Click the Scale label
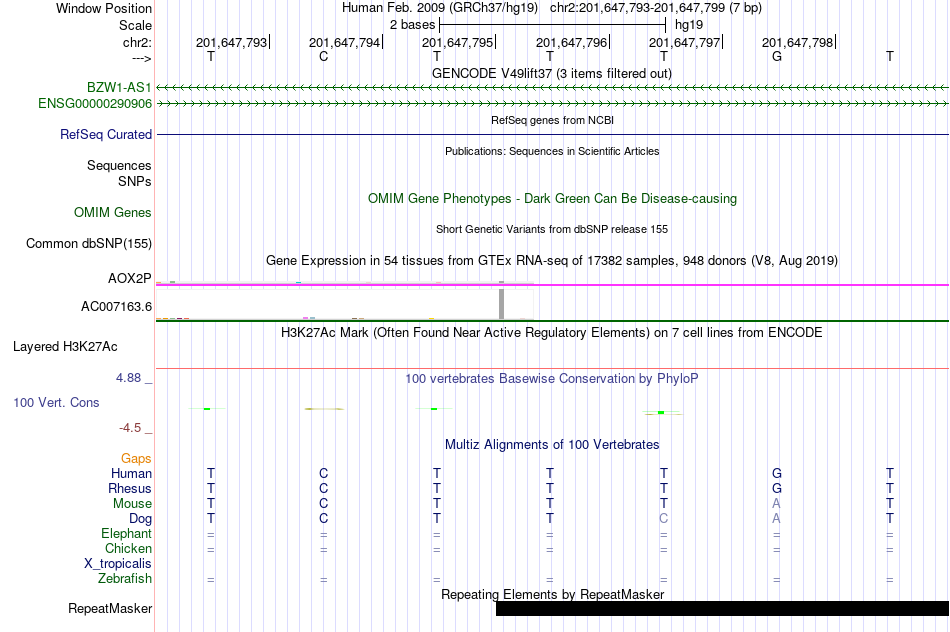Viewport: 950px width, 632px height. [x=135, y=25]
